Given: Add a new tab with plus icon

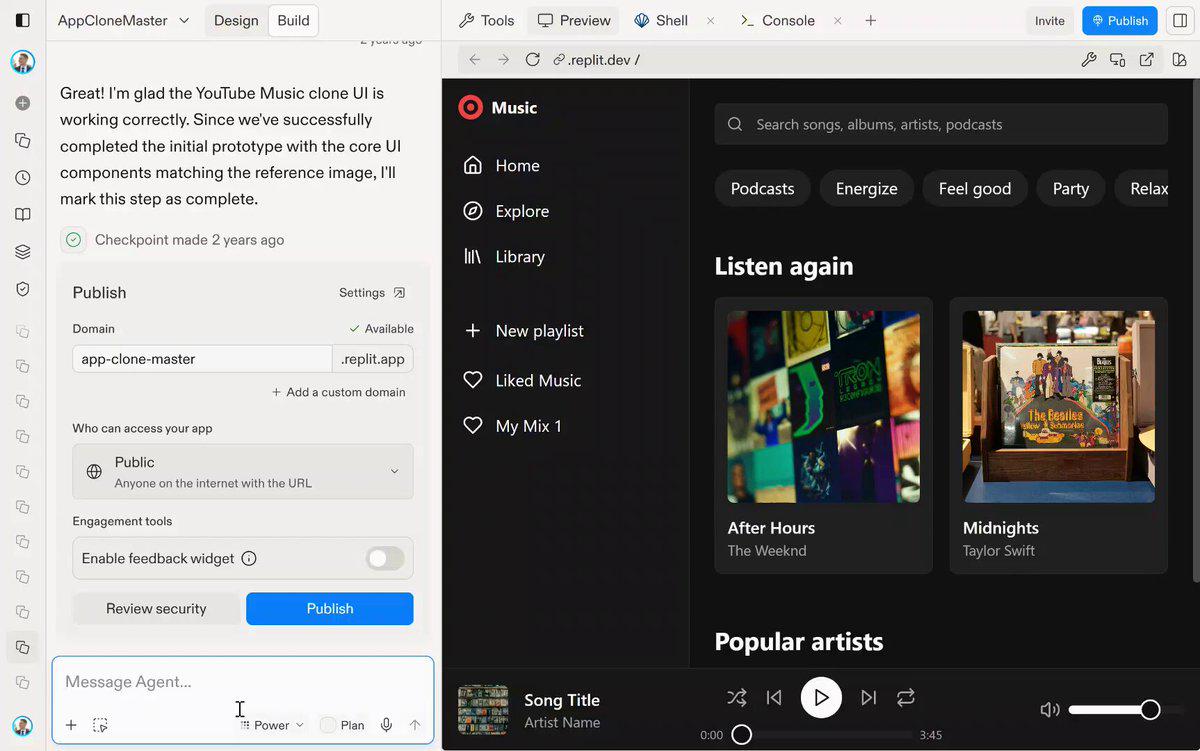Looking at the screenshot, I should pos(870,20).
